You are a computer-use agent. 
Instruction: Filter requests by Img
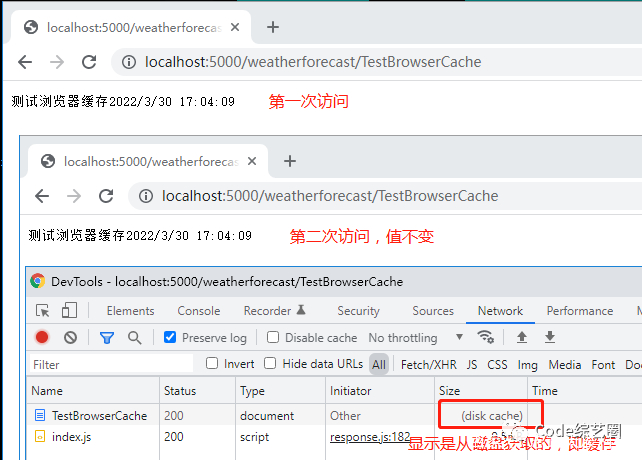coord(527,365)
